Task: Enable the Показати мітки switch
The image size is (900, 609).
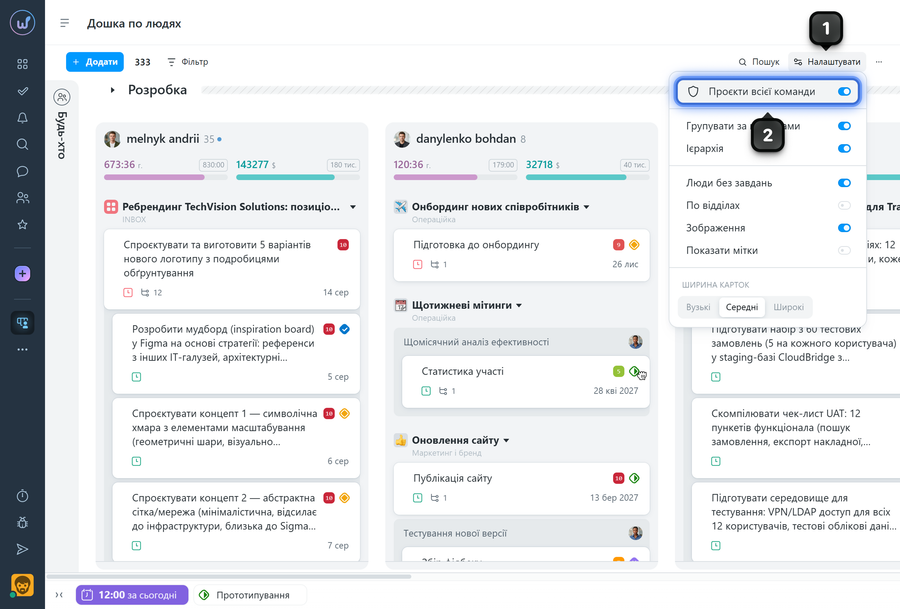Action: coord(844,250)
